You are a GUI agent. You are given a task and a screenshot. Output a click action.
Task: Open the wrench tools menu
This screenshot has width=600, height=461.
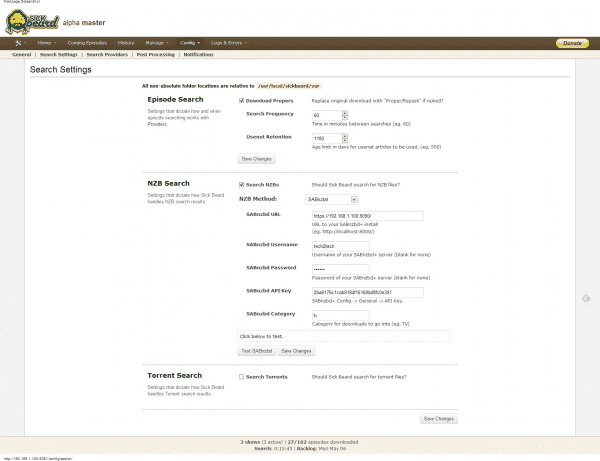pyautogui.click(x=21, y=43)
